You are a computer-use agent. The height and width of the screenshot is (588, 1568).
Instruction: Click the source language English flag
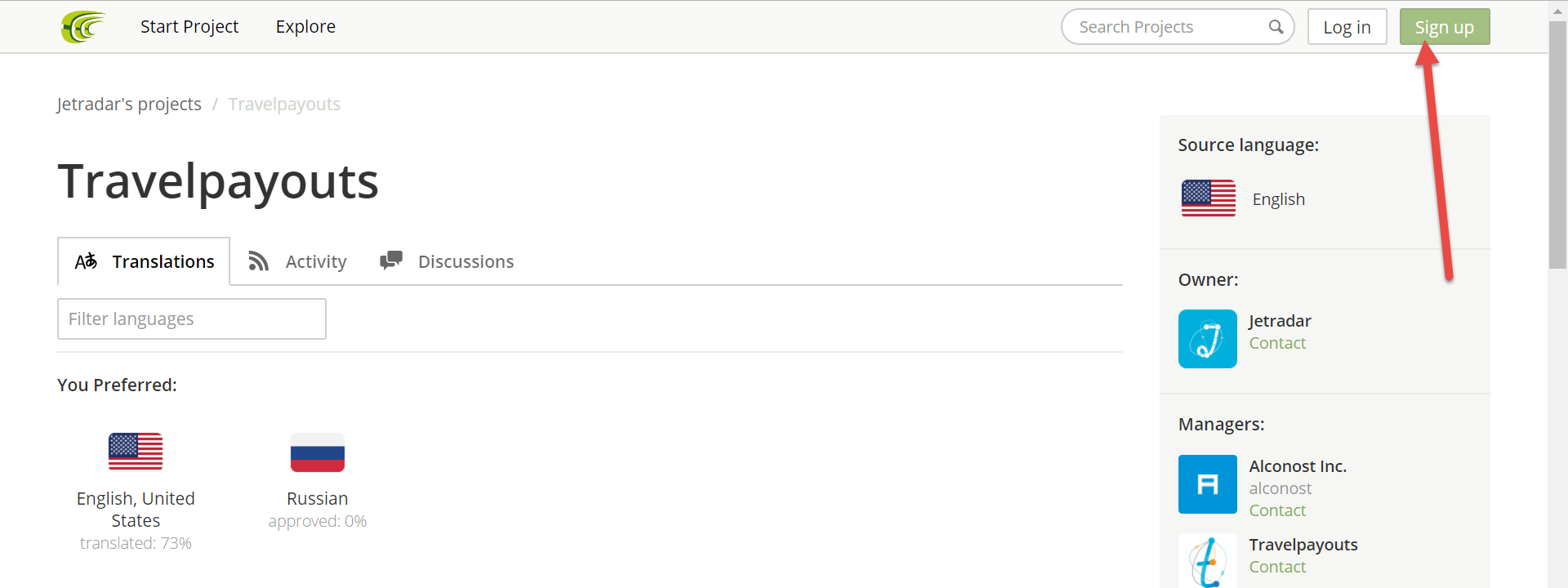coord(1209,198)
